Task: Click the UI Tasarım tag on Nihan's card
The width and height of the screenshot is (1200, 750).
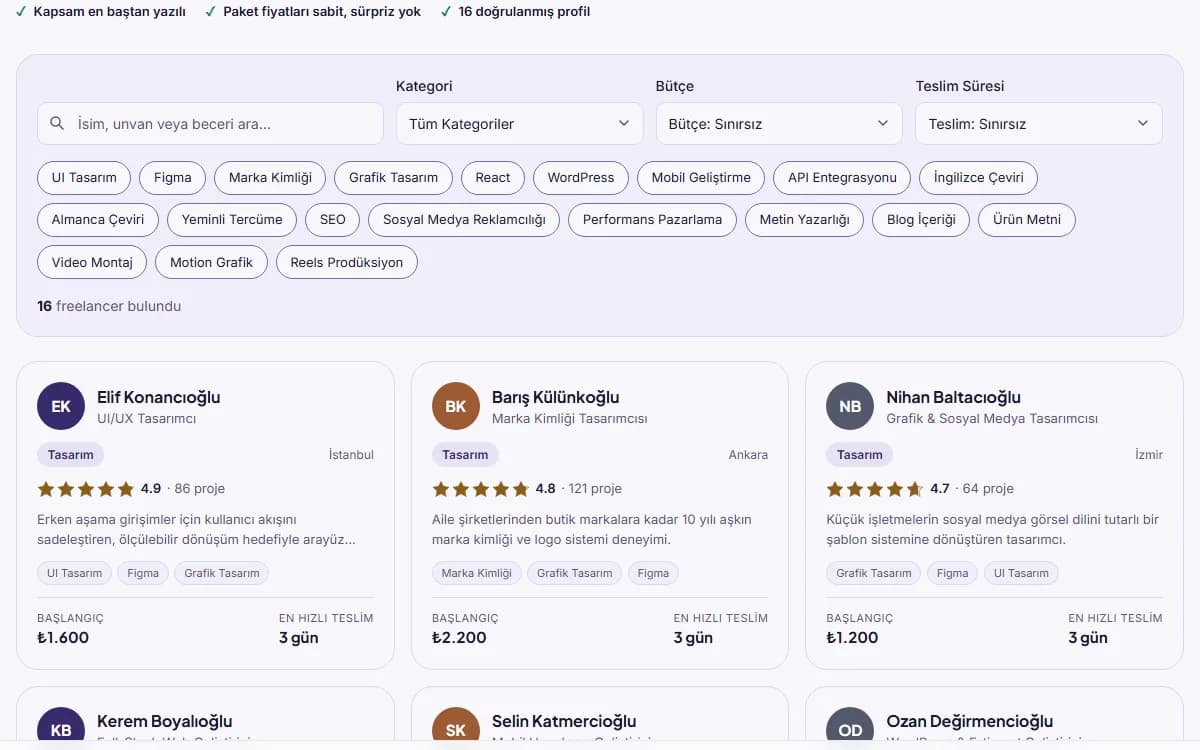Action: [1021, 573]
